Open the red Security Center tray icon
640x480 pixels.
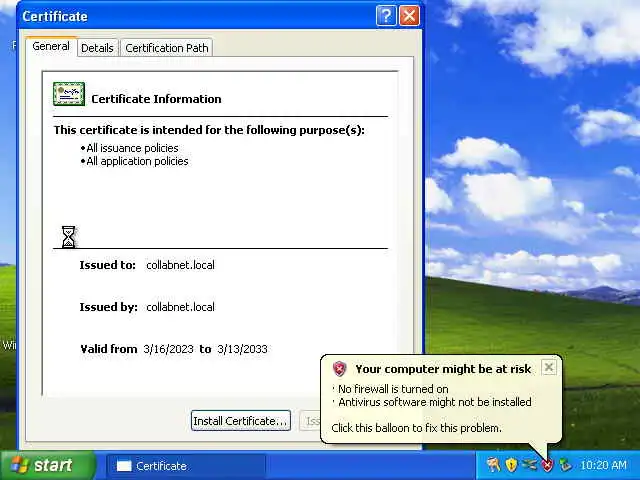(x=547, y=465)
